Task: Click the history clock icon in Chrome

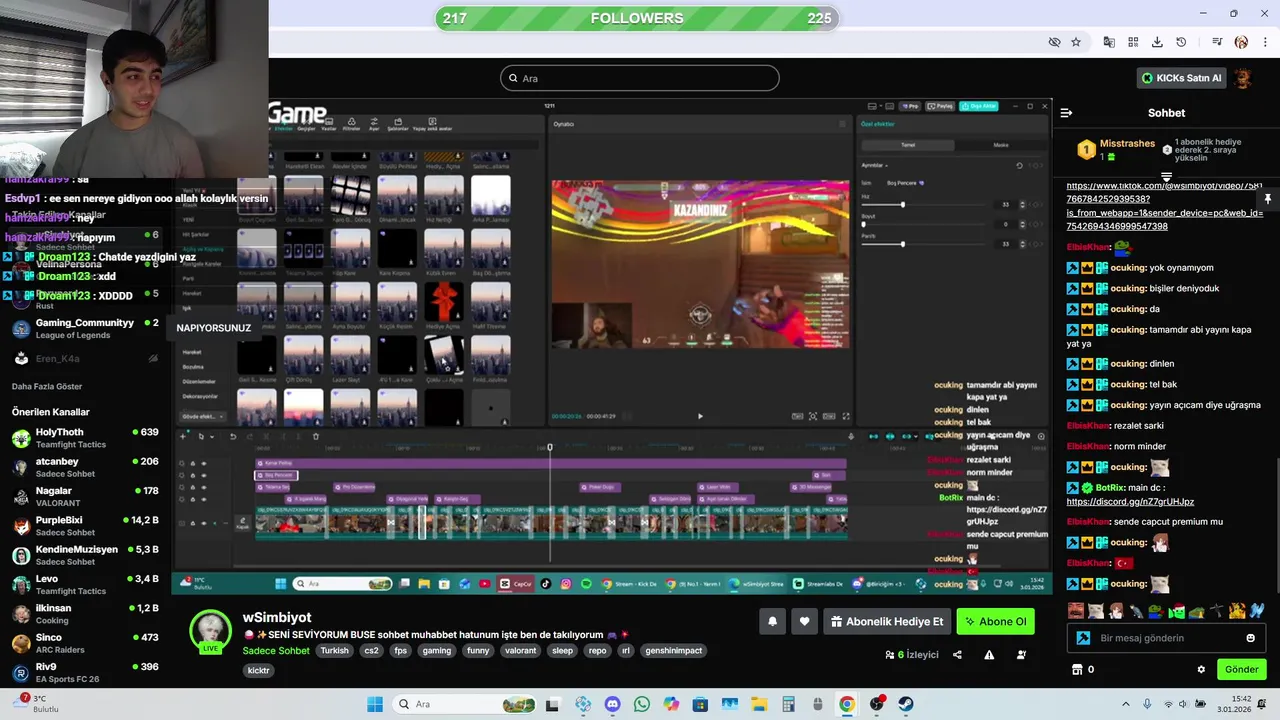Action: (1181, 42)
